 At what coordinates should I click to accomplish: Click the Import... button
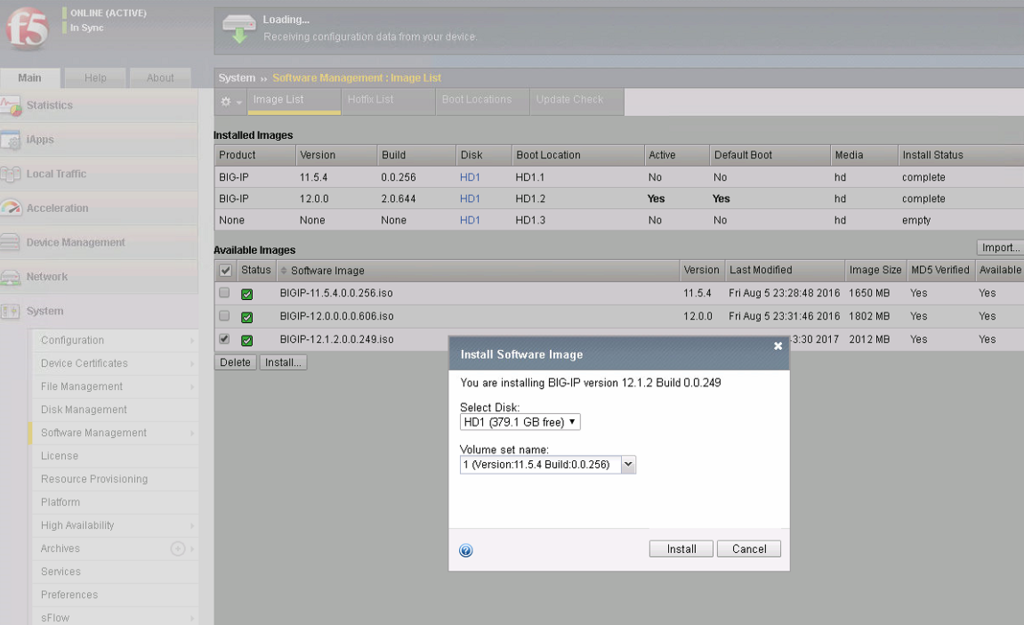[x=1000, y=248]
